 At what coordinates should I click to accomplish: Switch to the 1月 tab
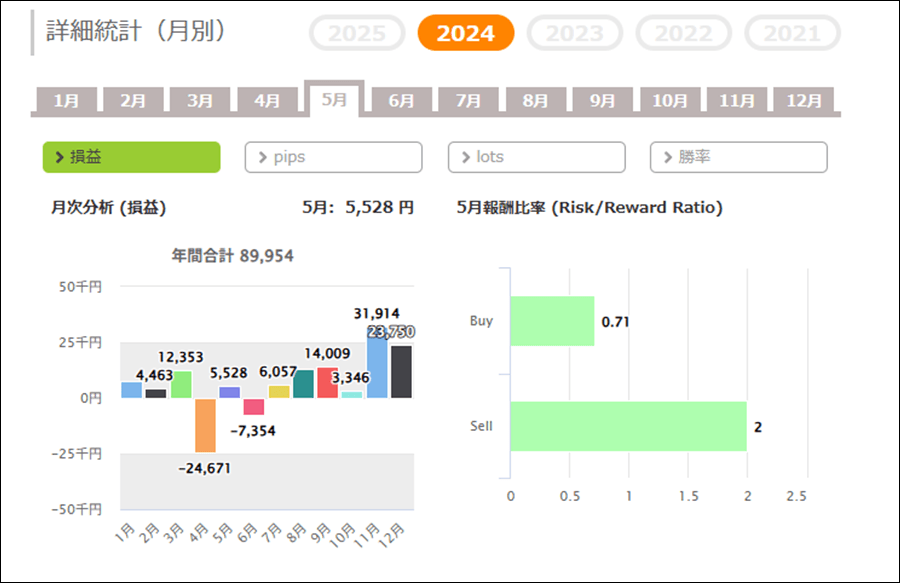[x=67, y=100]
